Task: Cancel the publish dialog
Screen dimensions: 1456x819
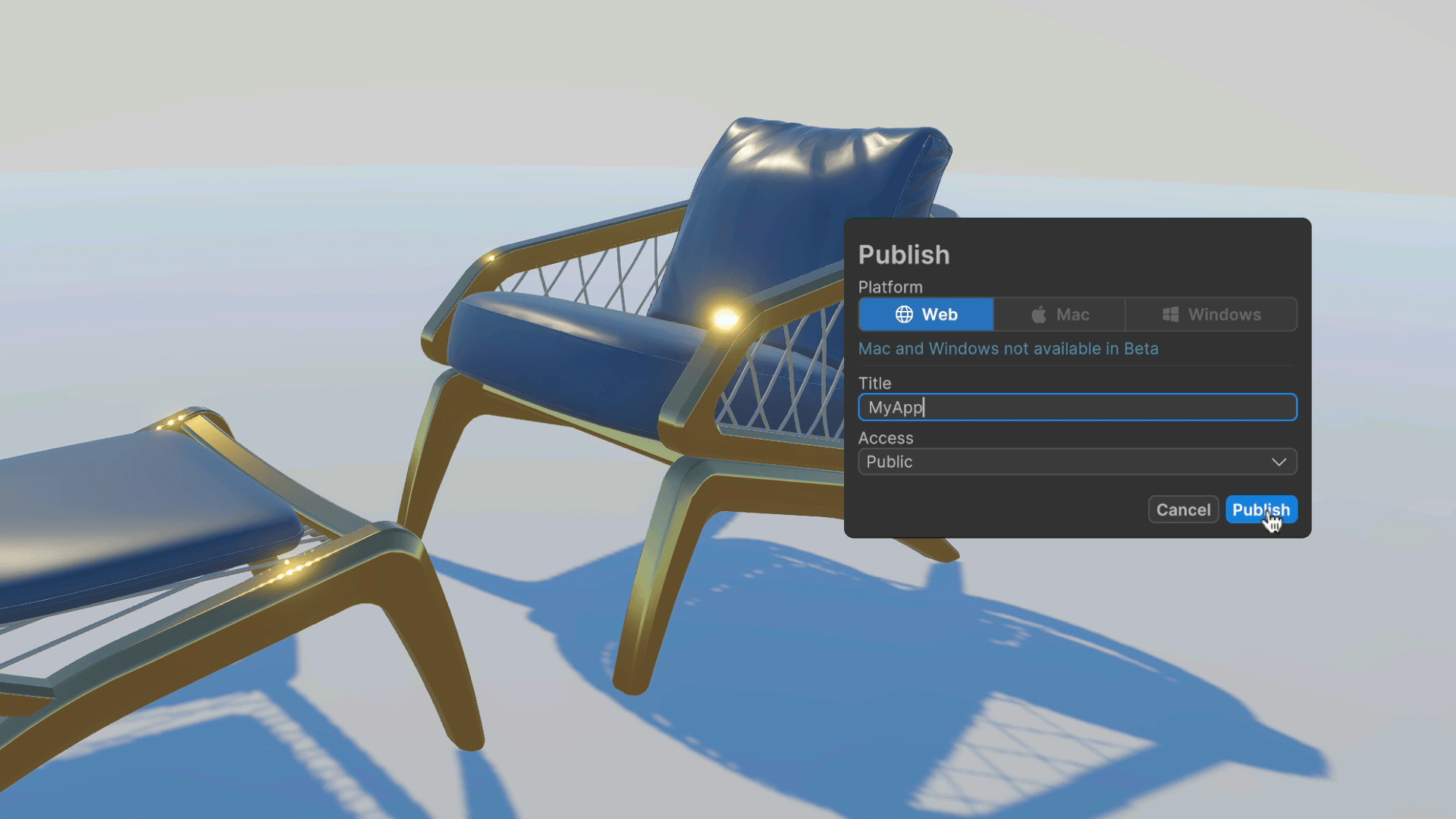Action: (x=1183, y=509)
